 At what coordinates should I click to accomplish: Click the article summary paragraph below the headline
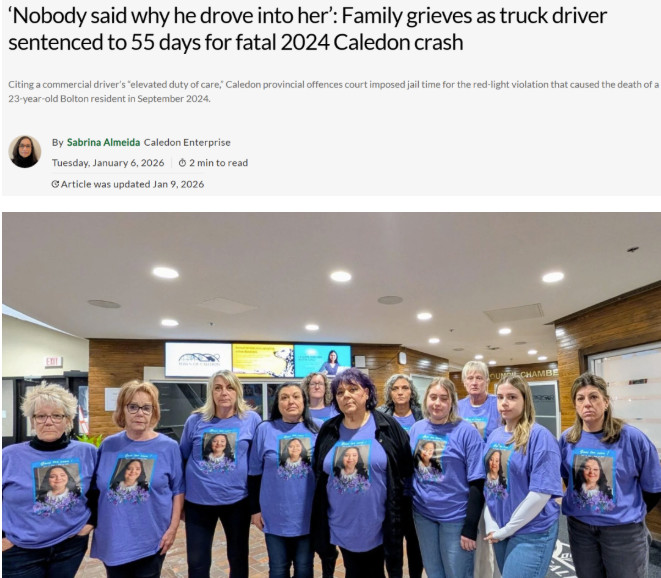[333, 91]
